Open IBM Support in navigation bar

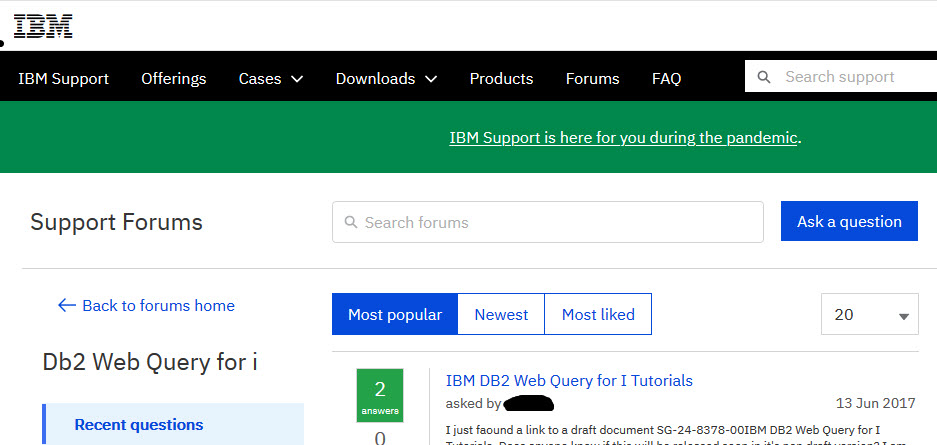pos(63,79)
